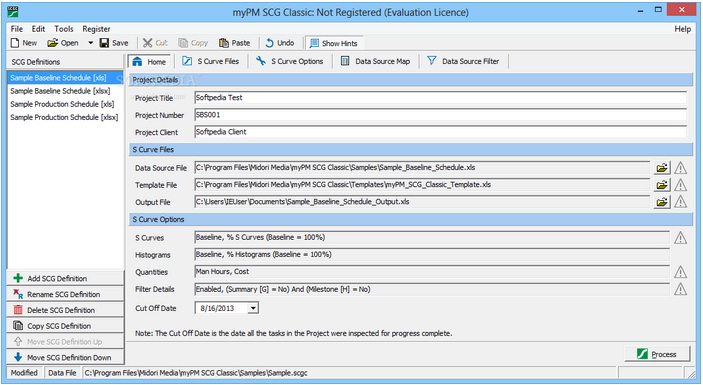
Task: Click the warning icon beside Output File
Action: point(681,202)
